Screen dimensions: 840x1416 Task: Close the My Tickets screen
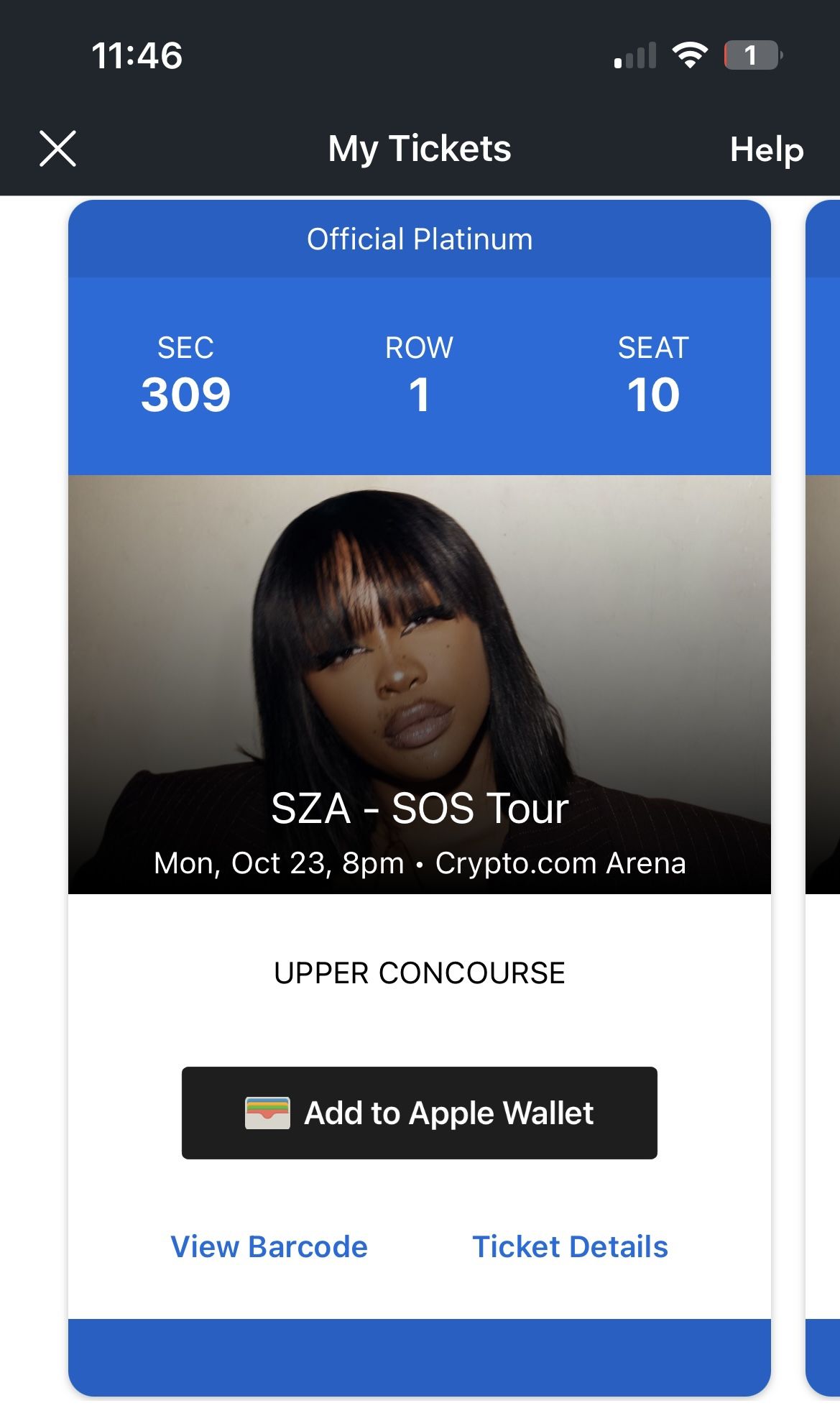(x=57, y=149)
